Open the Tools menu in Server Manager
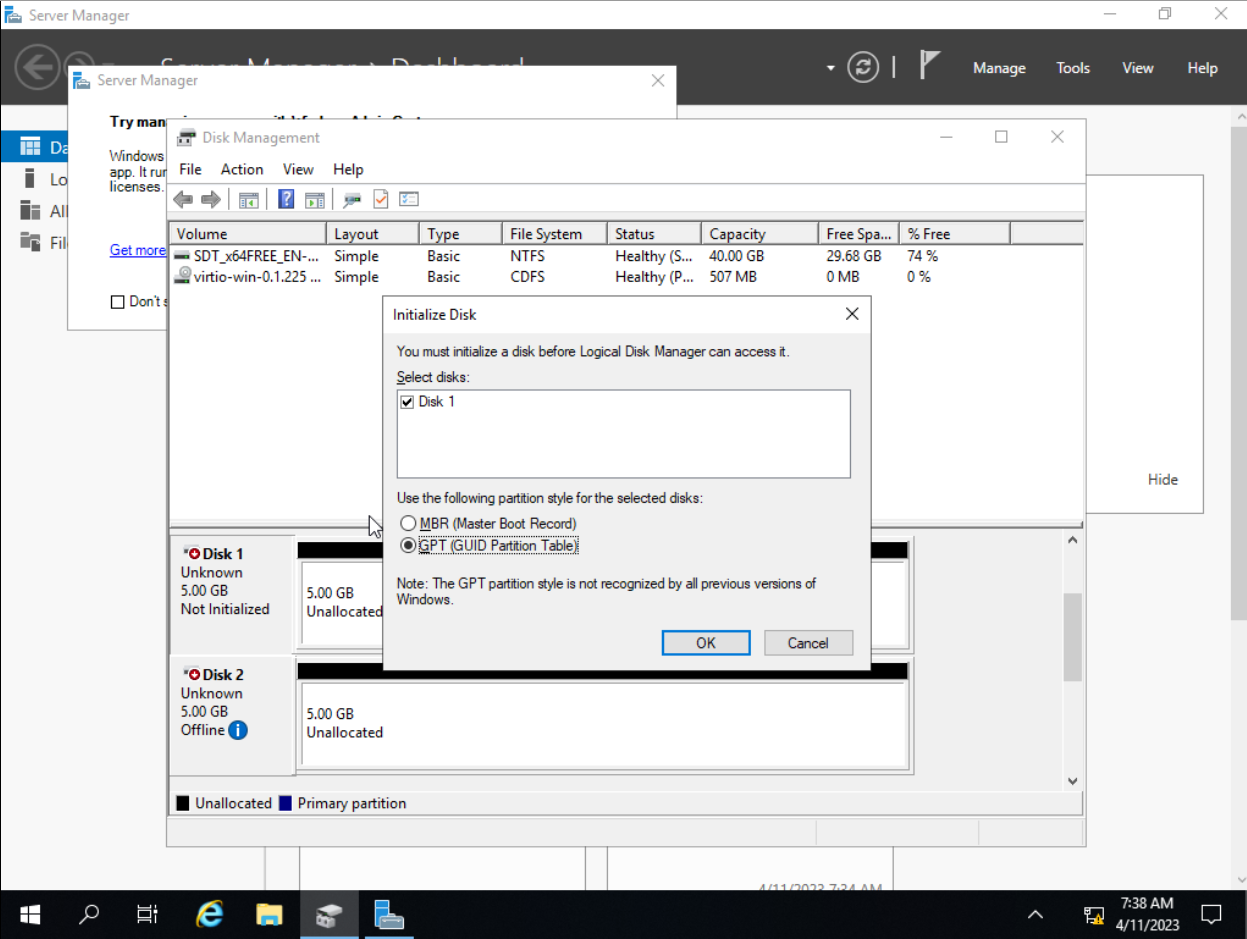The height and width of the screenshot is (939, 1247). pyautogui.click(x=1073, y=68)
